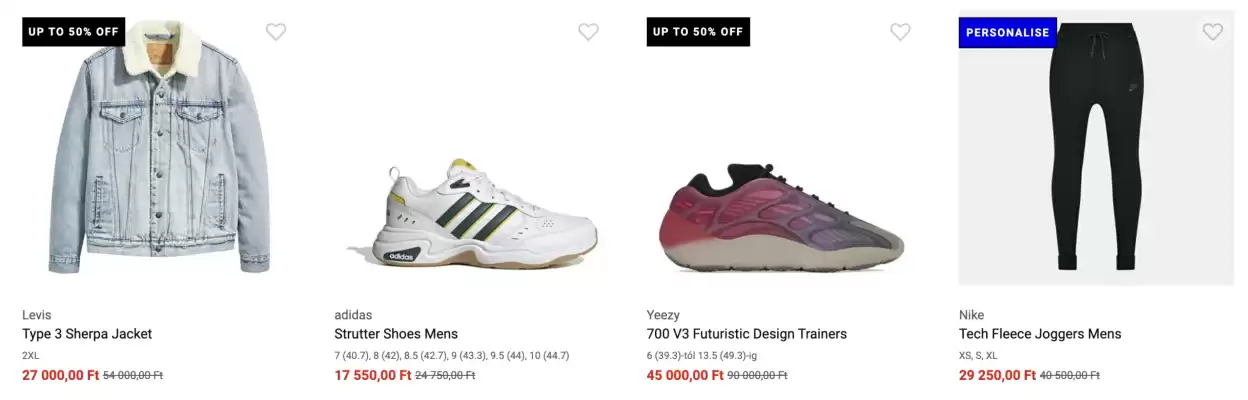Open 700 V3 Futuristic Design Trainers link
This screenshot has height=400, width=1248.
746,334
